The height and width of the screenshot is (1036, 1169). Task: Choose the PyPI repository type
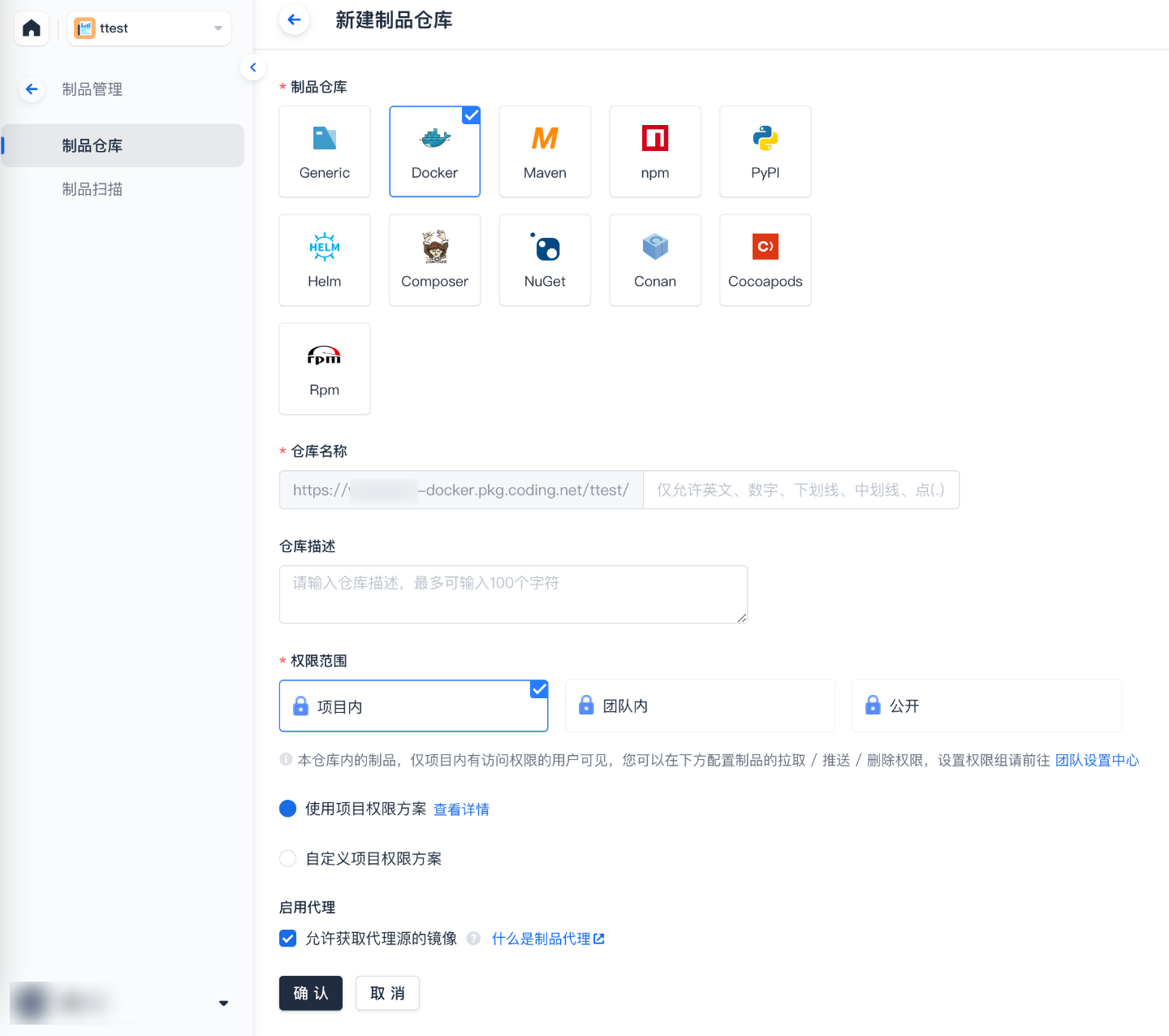point(766,151)
